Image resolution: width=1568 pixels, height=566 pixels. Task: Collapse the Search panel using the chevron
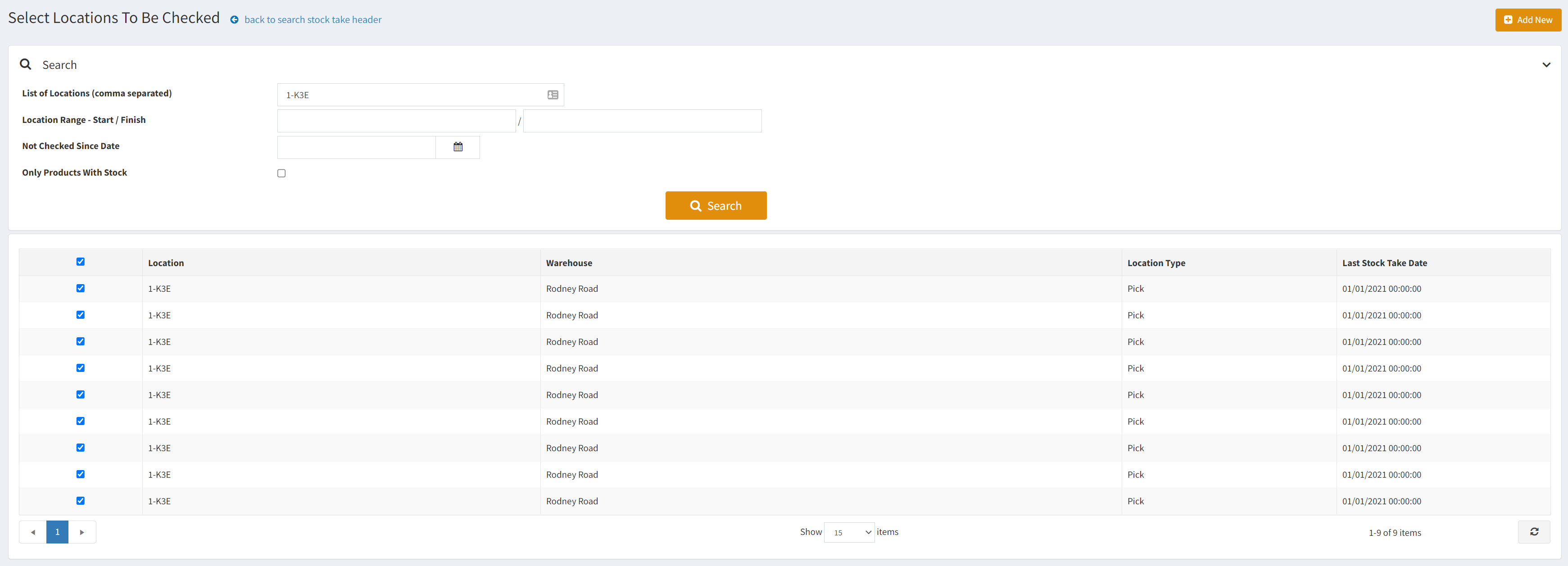point(1546,64)
